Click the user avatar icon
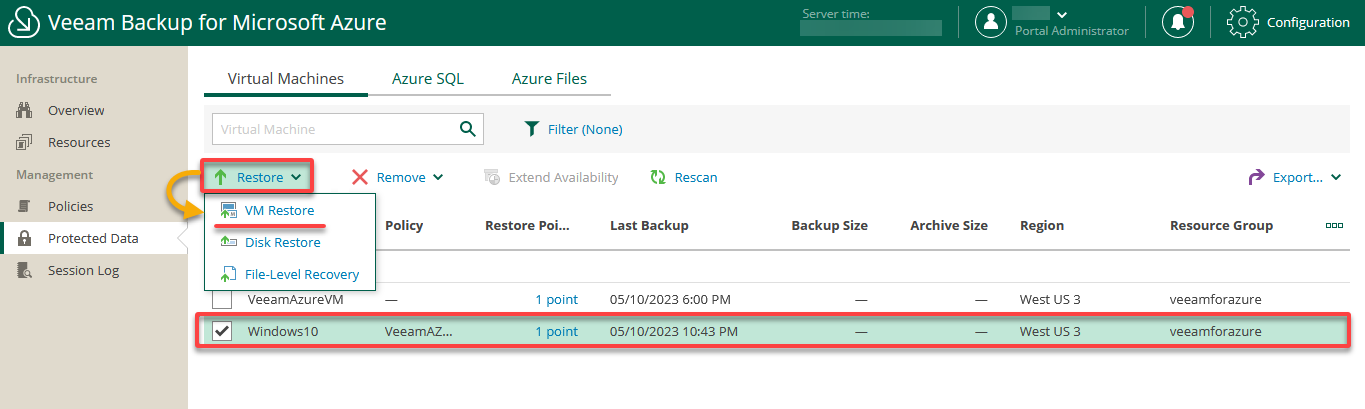1365x409 pixels. click(990, 22)
